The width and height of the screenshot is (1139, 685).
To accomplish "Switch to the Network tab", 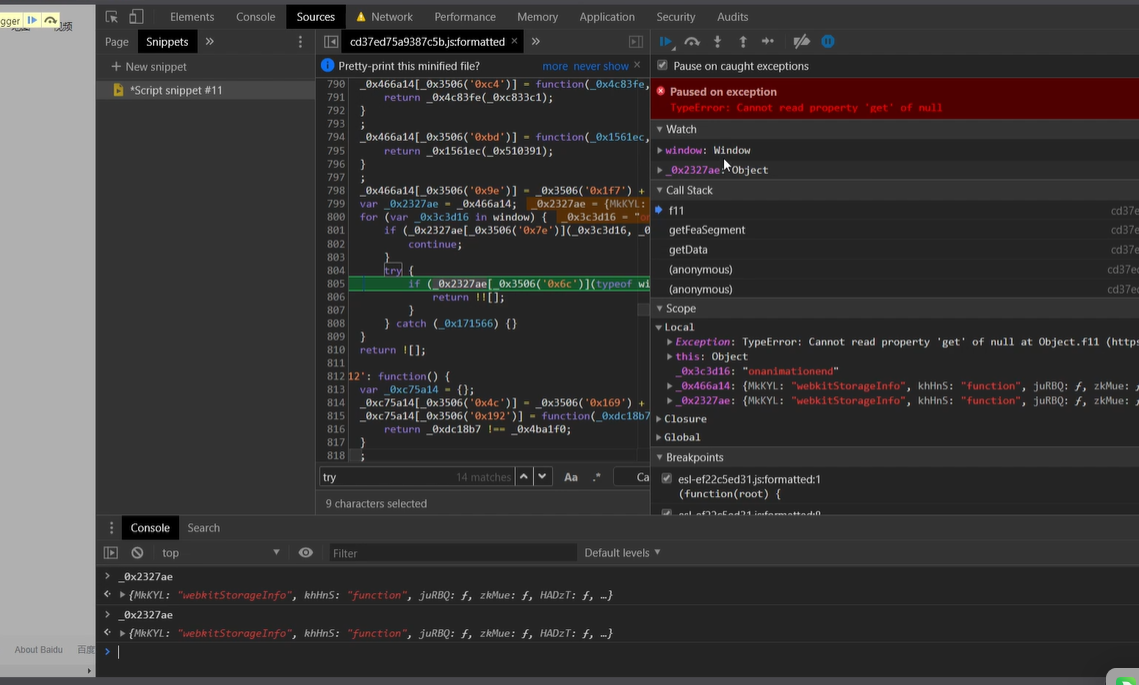I will pos(391,17).
